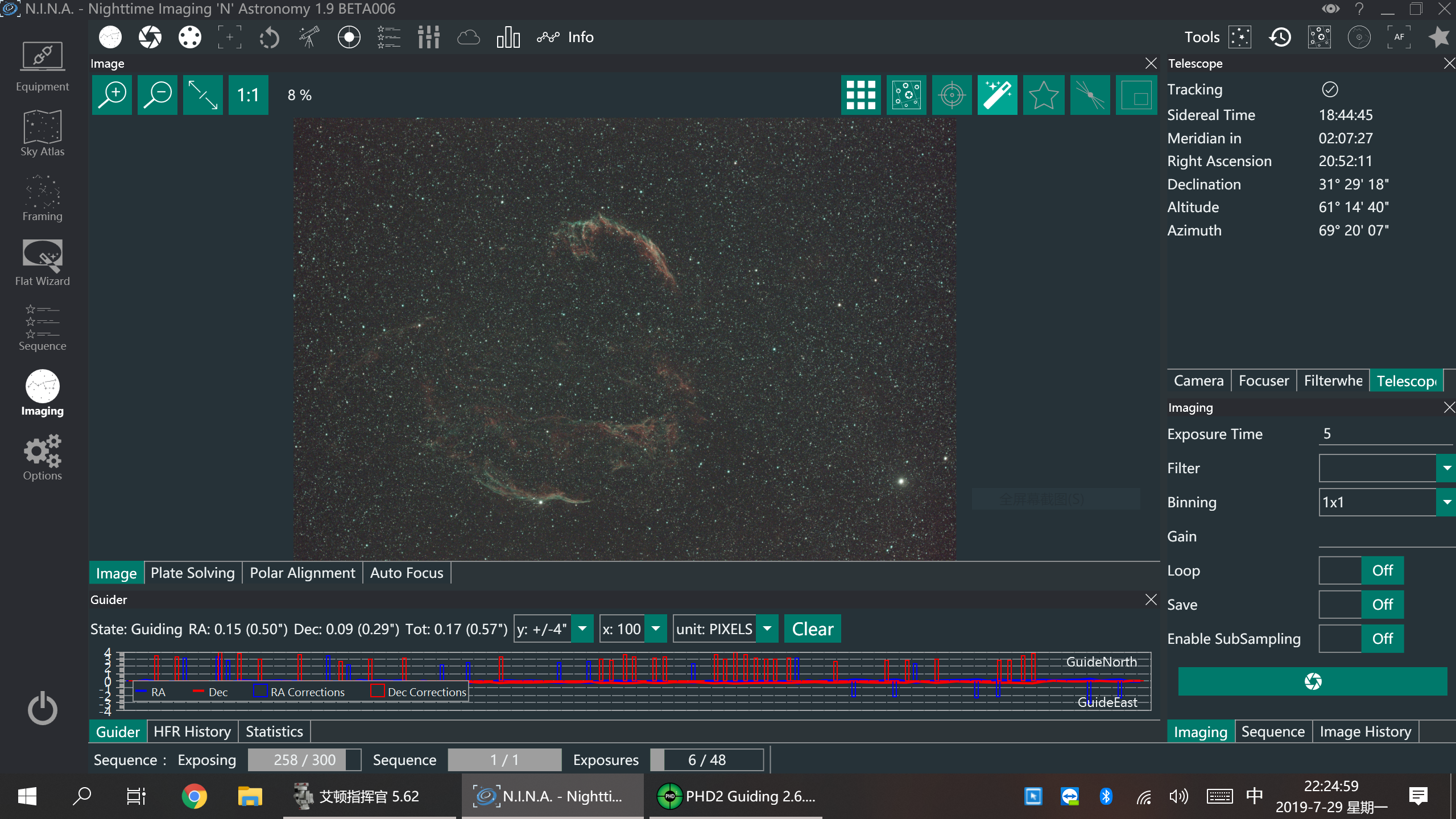
Task: Open the image history clock icon under Tools
Action: pos(1280,38)
